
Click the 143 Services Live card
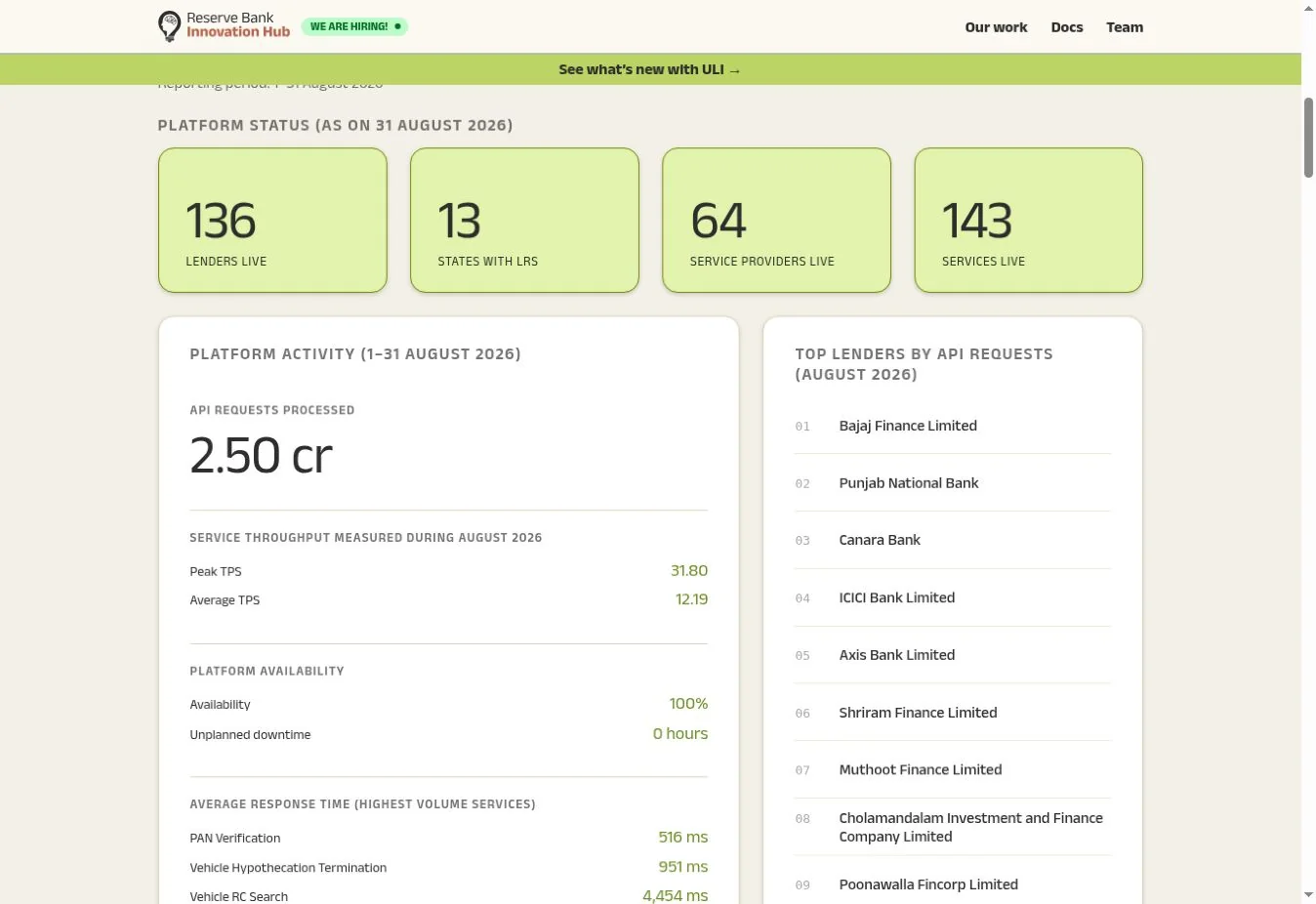coord(1028,220)
